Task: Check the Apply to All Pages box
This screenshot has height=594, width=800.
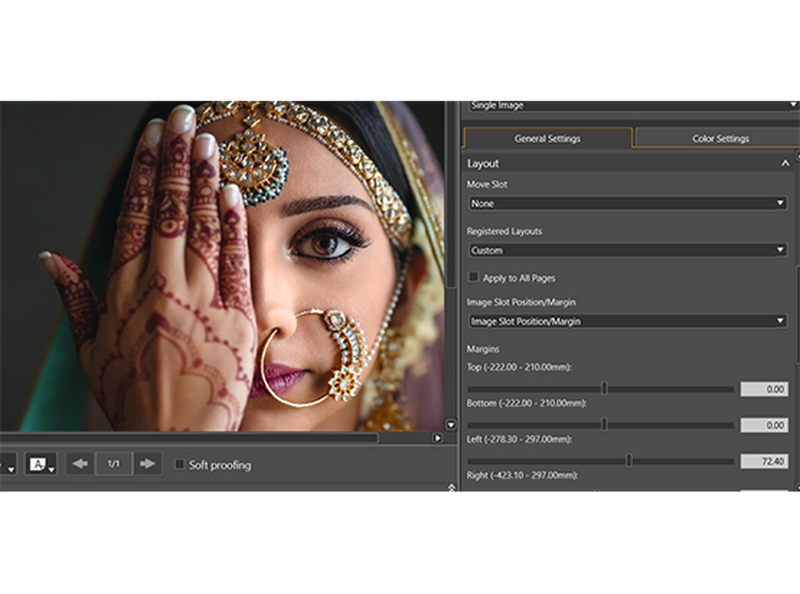Action: click(x=474, y=277)
